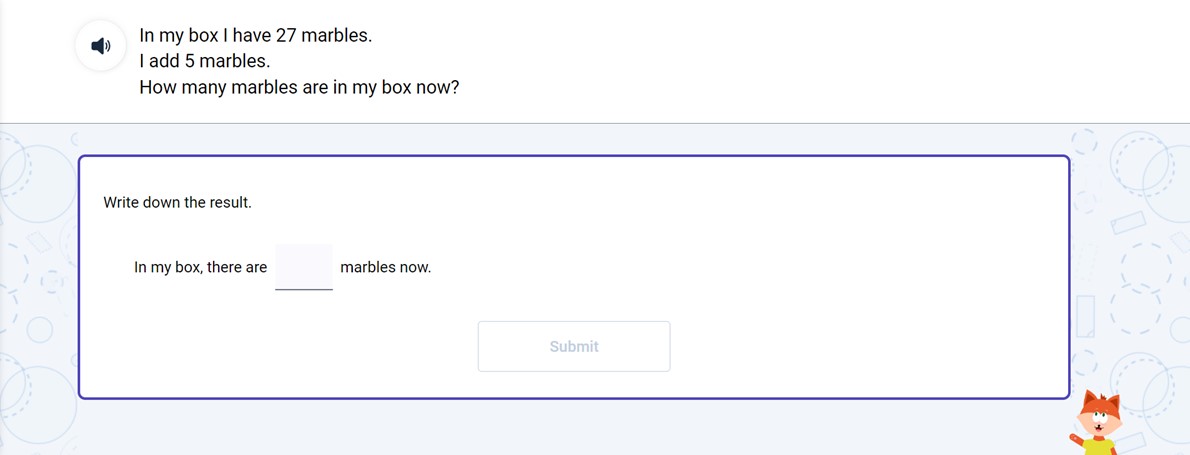Image resolution: width=1190 pixels, height=455 pixels.
Task: Click the upright rectangle outline near the fox
Action: point(1085,314)
